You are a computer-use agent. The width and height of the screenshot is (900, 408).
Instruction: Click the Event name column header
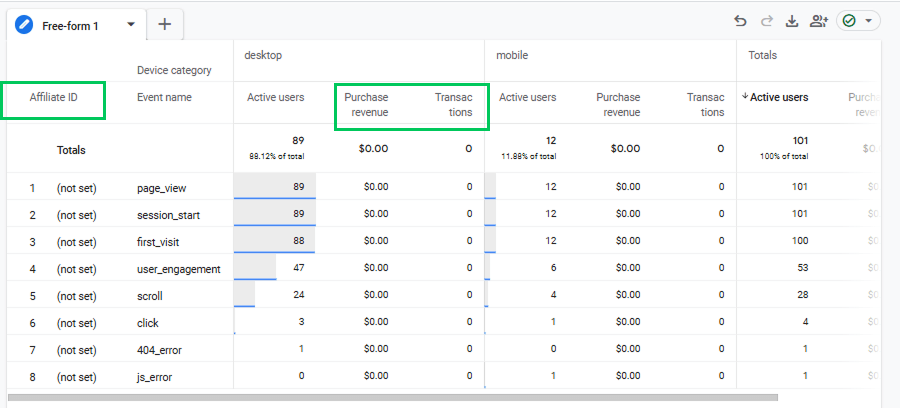[x=164, y=97]
